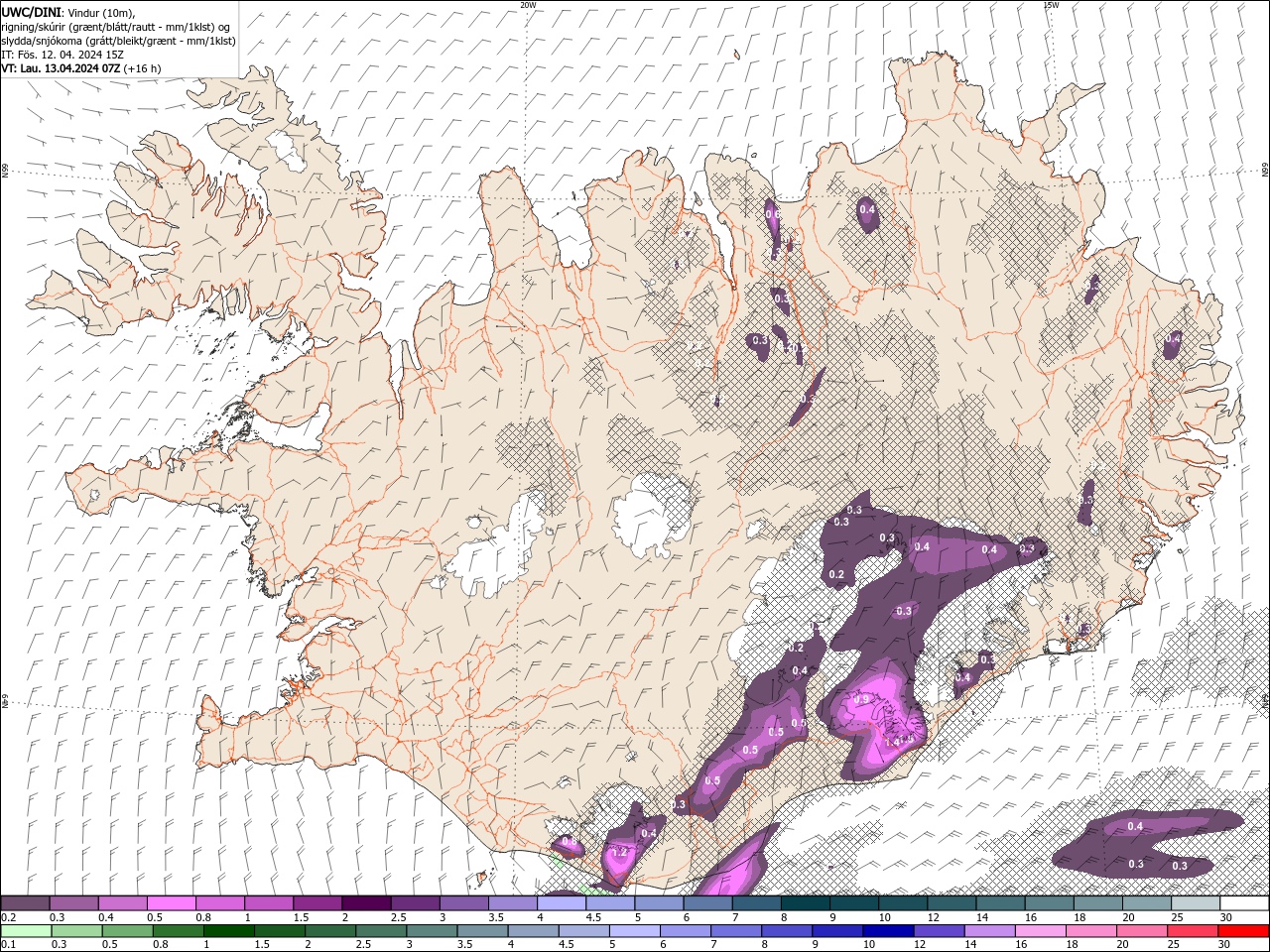Select the palest green 0.1–0.3 rain legend swatch
Screen dimensions: 1270x952
pos(26,931)
